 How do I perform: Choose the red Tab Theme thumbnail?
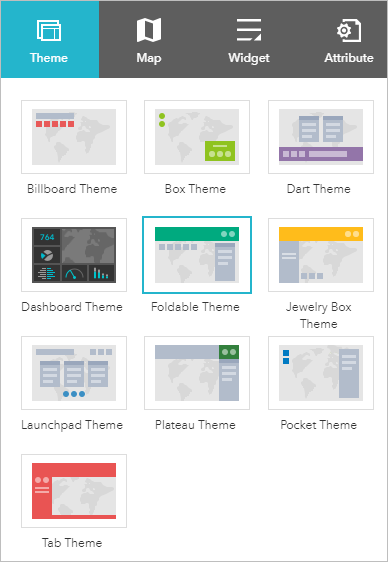74,491
